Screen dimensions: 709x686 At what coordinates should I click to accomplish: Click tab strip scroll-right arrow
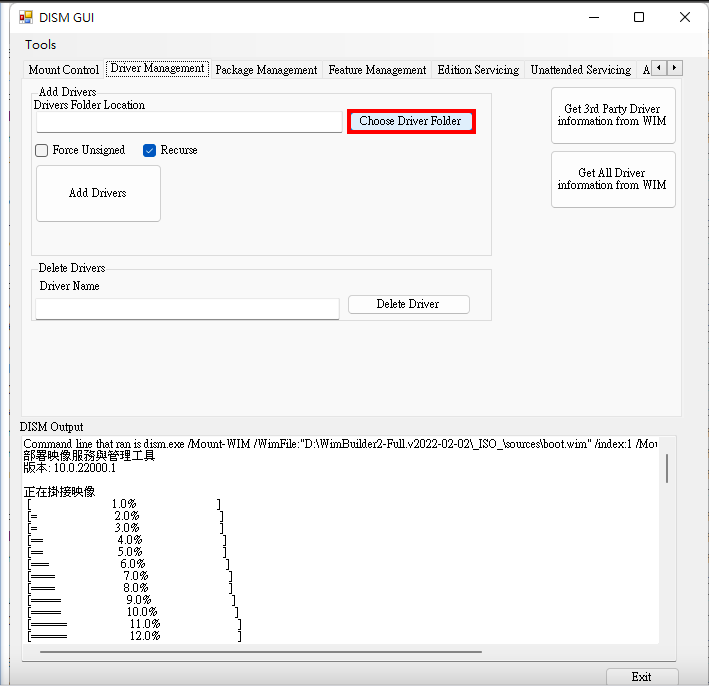tap(675, 68)
